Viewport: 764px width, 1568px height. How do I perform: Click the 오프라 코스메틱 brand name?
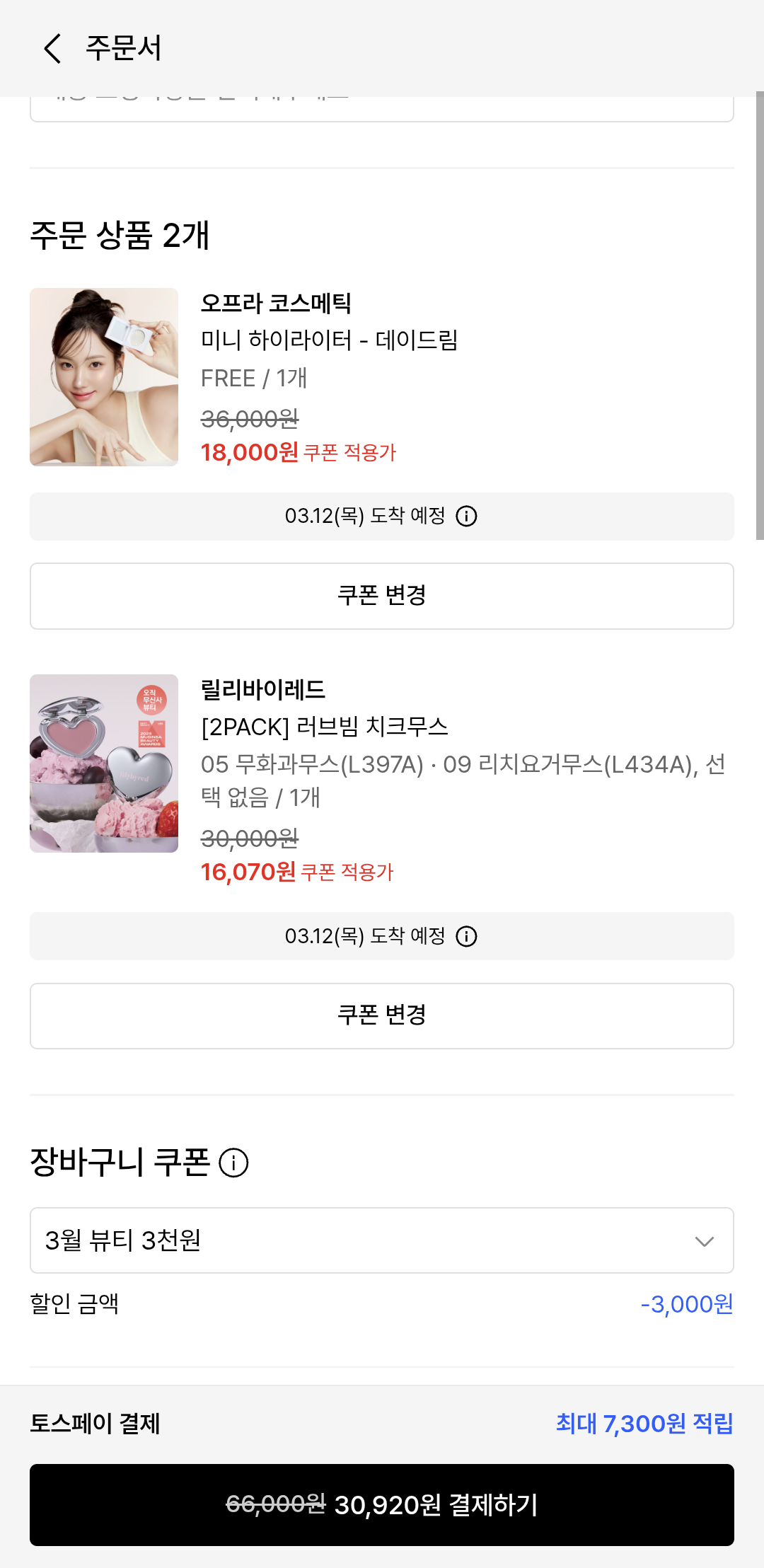click(x=276, y=304)
